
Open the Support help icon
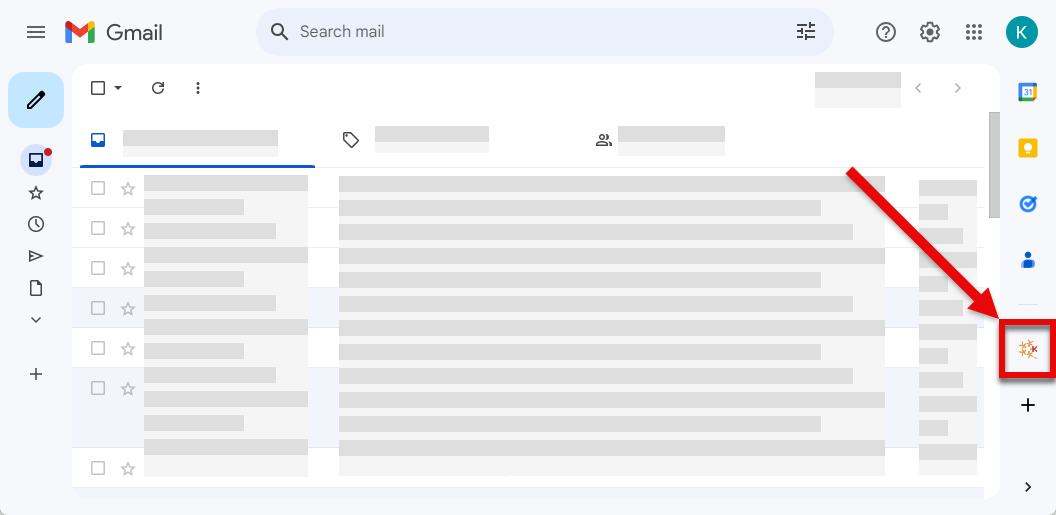tap(886, 32)
